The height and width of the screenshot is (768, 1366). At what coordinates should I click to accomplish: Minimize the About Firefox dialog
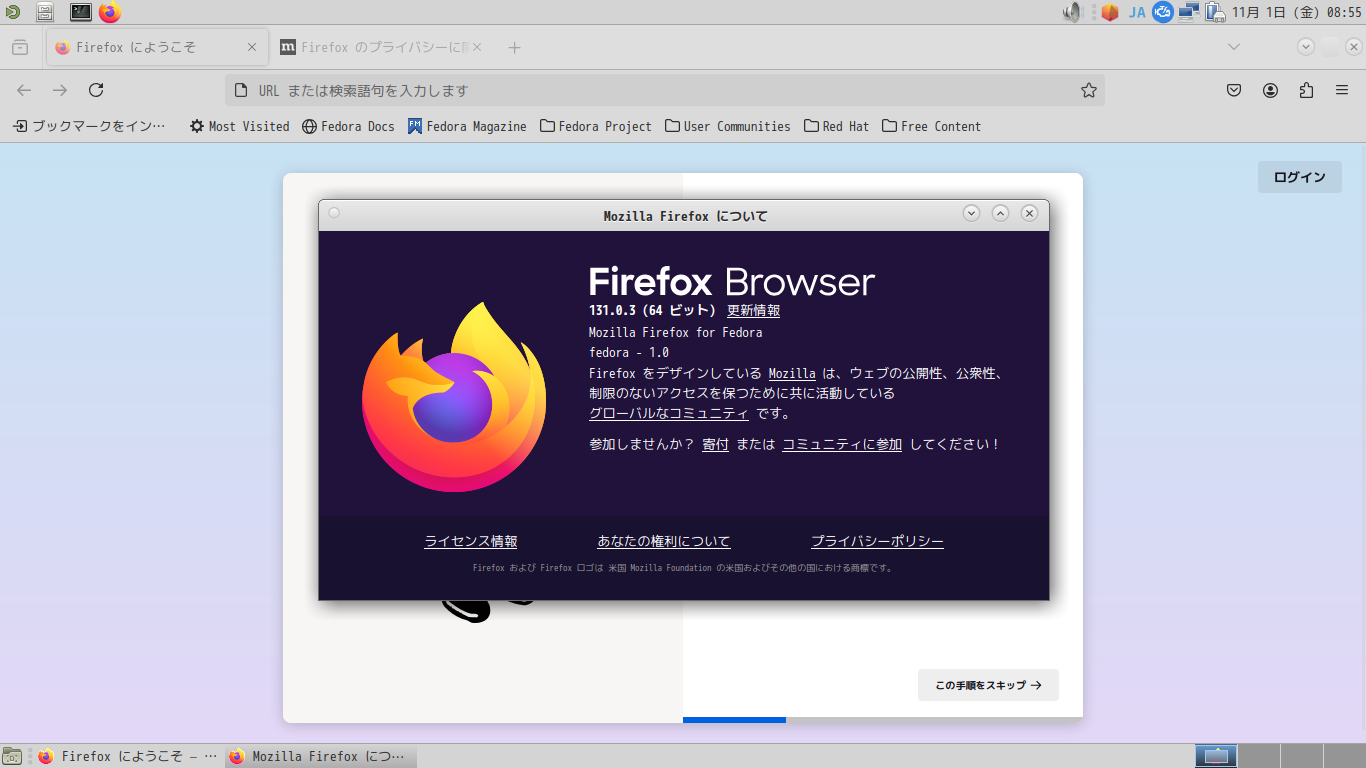coord(971,213)
